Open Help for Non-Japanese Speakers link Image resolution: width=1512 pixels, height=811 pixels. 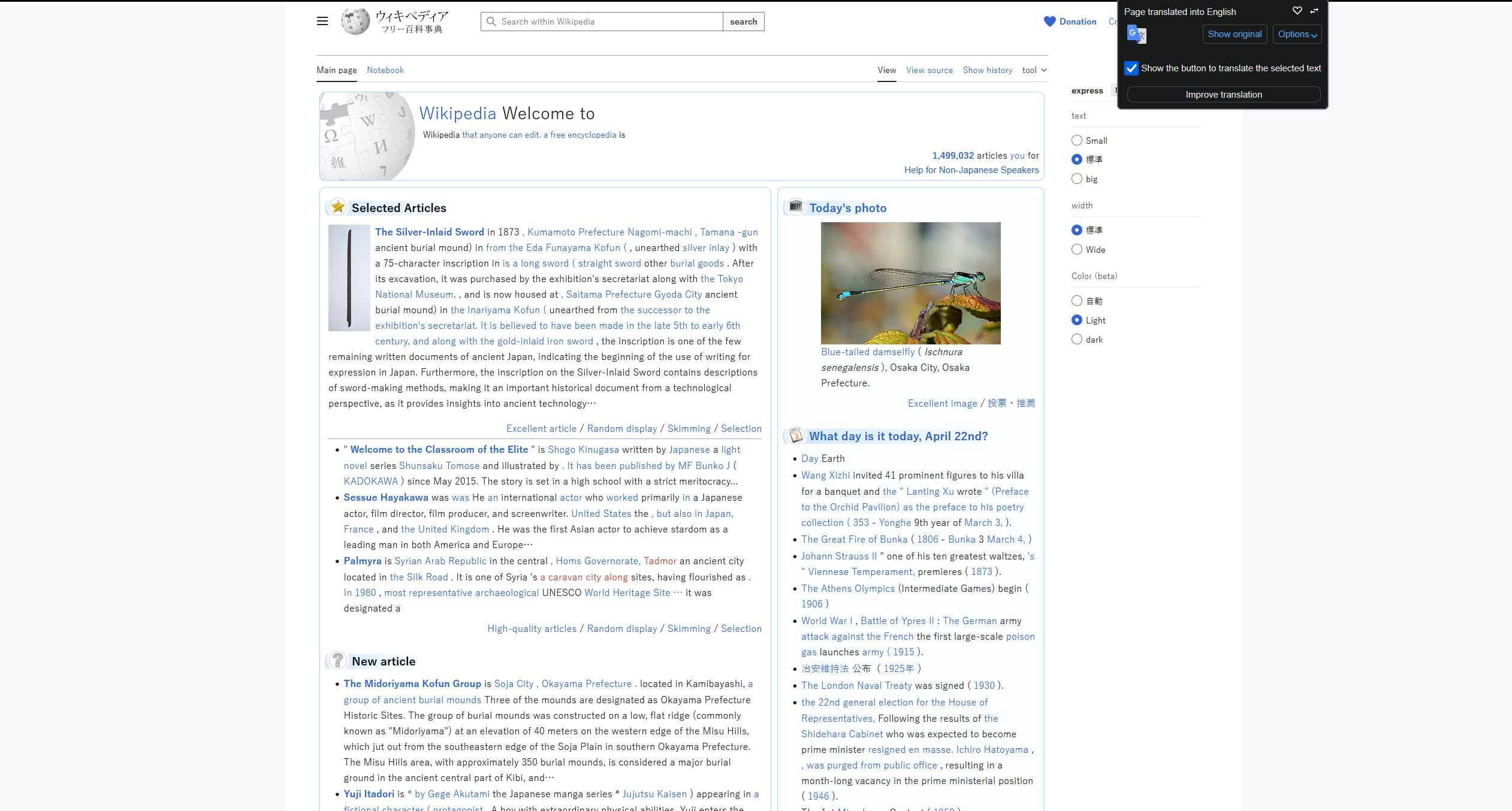click(971, 170)
